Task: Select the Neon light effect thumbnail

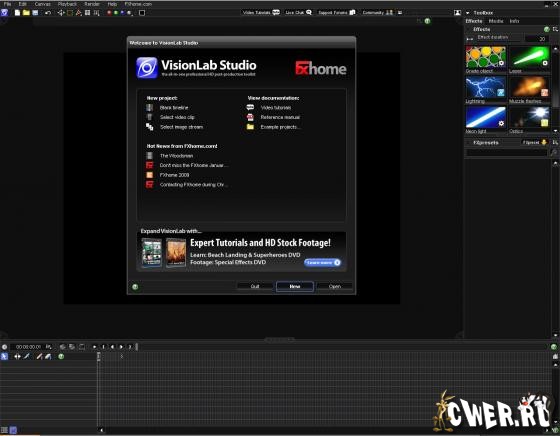Action: 485,117
